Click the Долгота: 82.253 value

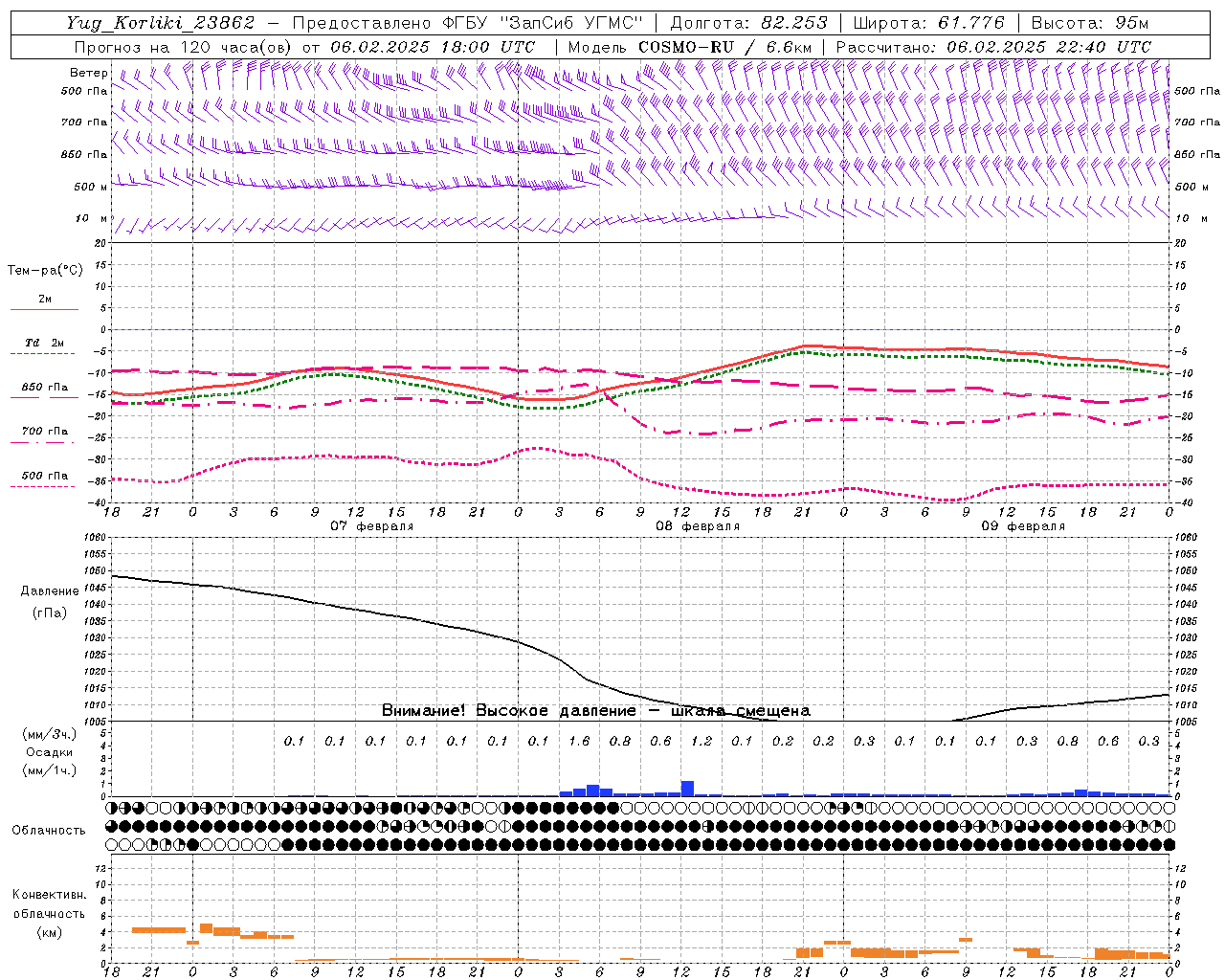[x=749, y=23]
